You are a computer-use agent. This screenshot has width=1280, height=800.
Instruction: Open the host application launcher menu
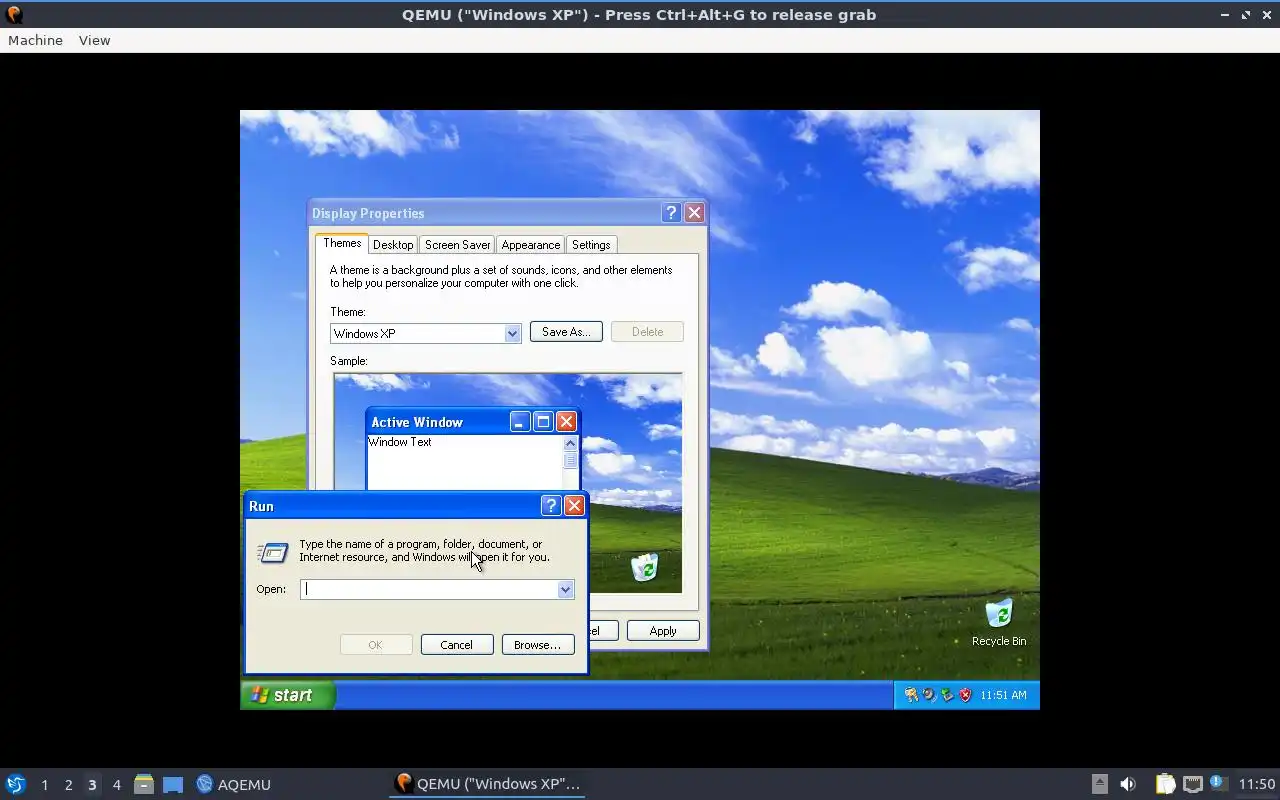[15, 784]
